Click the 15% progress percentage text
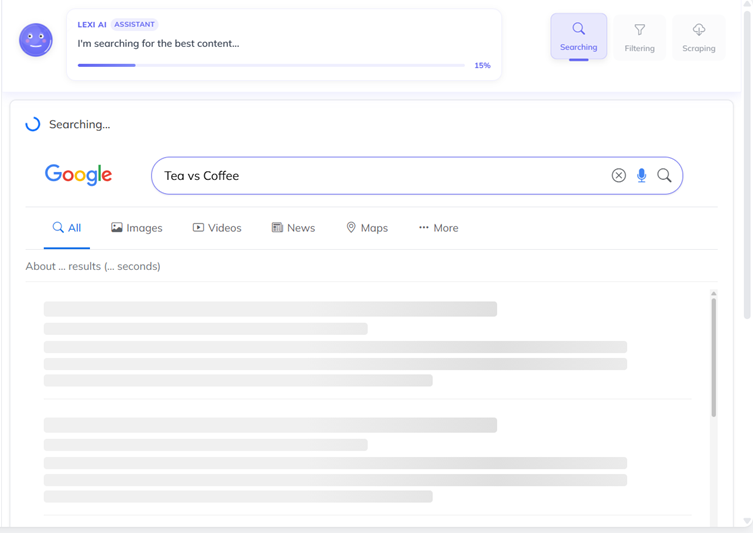Image resolution: width=753 pixels, height=533 pixels. pyautogui.click(x=482, y=65)
